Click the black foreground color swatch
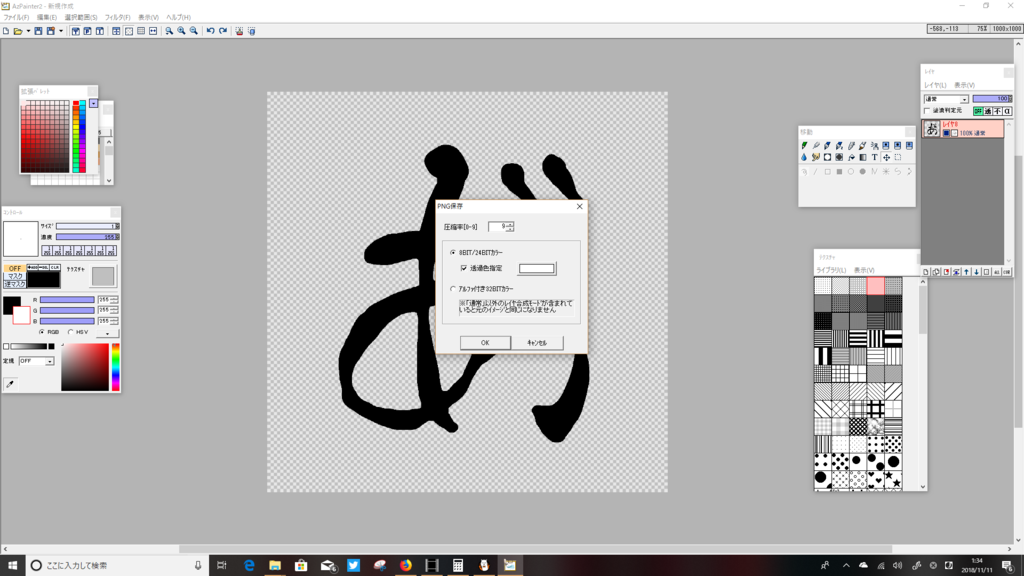Viewport: 1024px width, 576px height. coord(10,304)
